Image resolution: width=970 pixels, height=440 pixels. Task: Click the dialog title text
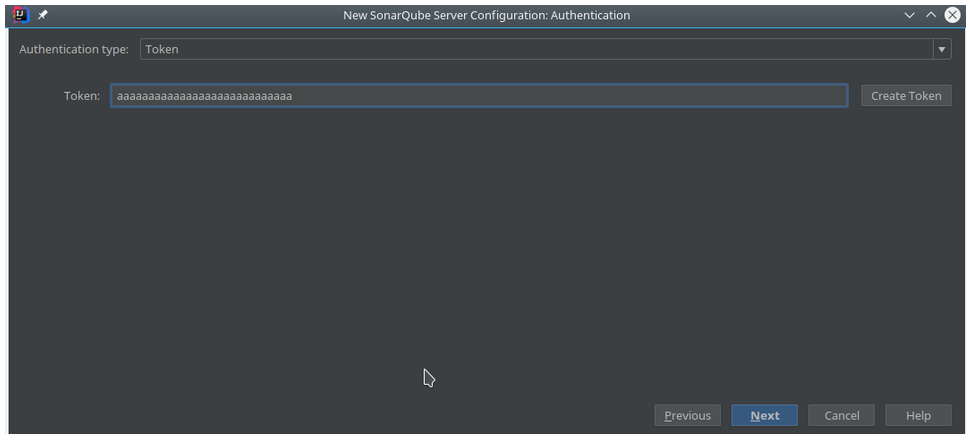coord(487,15)
